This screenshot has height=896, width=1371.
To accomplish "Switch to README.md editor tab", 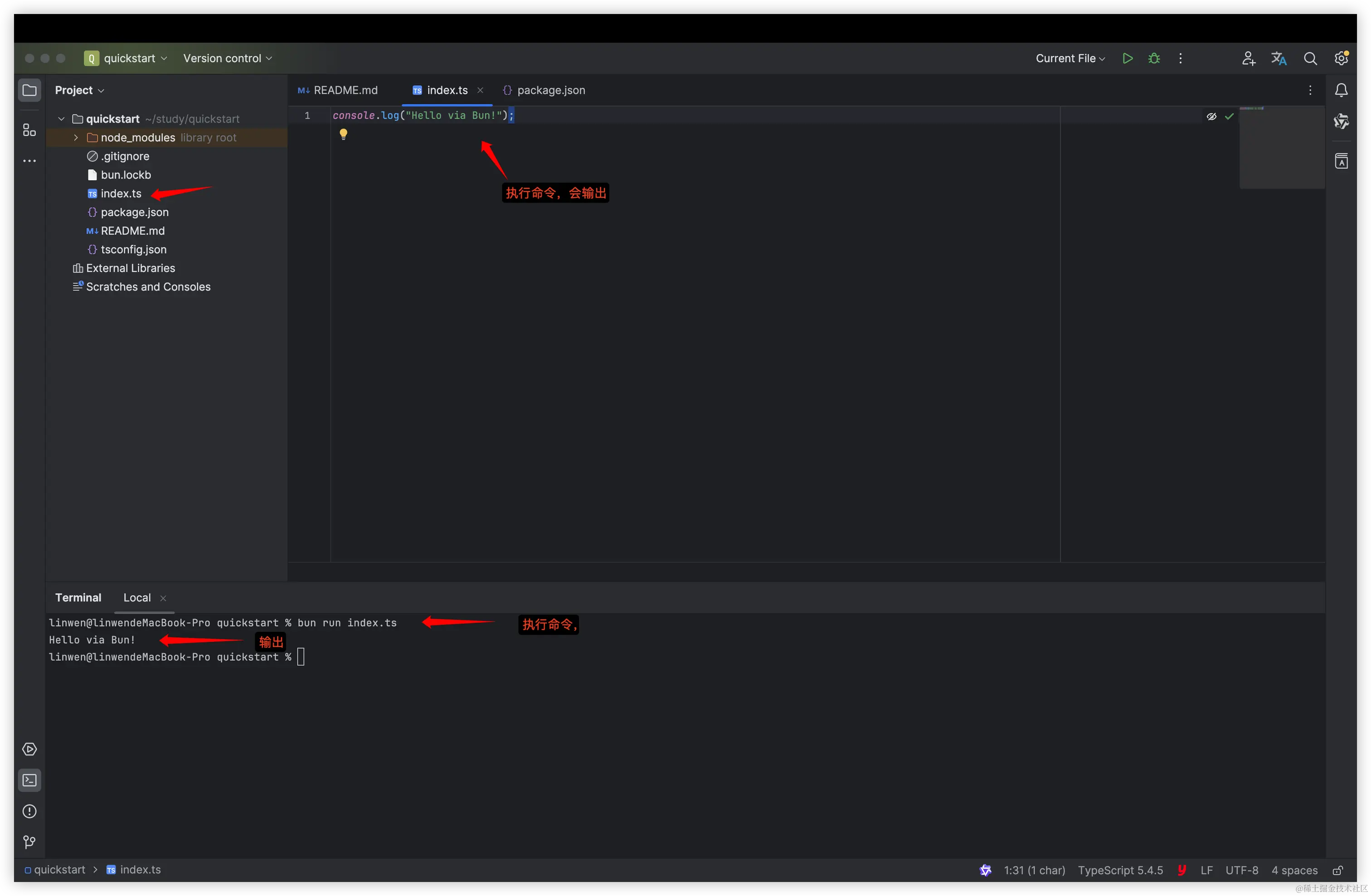I will (338, 90).
